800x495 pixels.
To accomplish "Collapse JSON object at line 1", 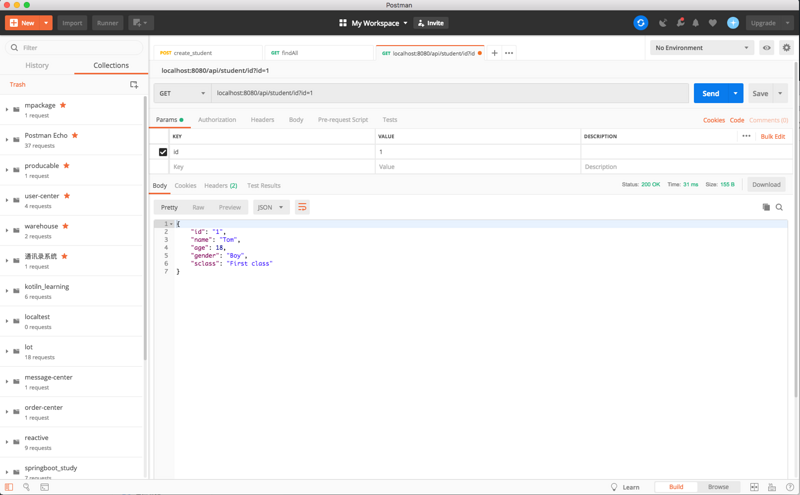I will coord(171,224).
